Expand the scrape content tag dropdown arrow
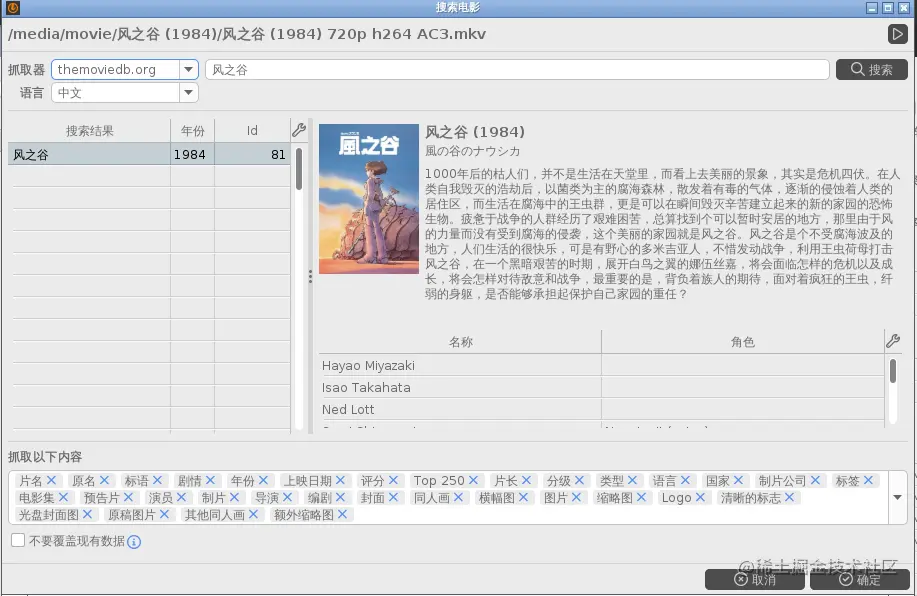 897,497
